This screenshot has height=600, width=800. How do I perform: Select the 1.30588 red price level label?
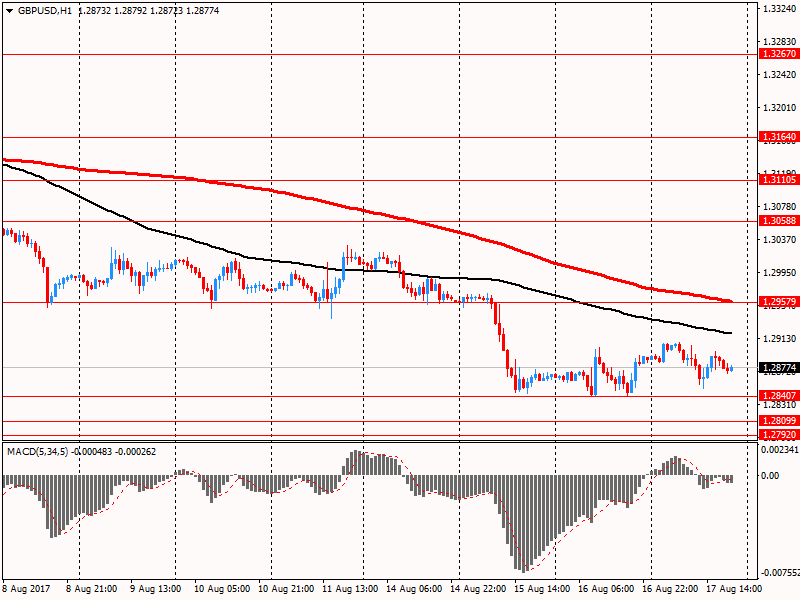779,221
